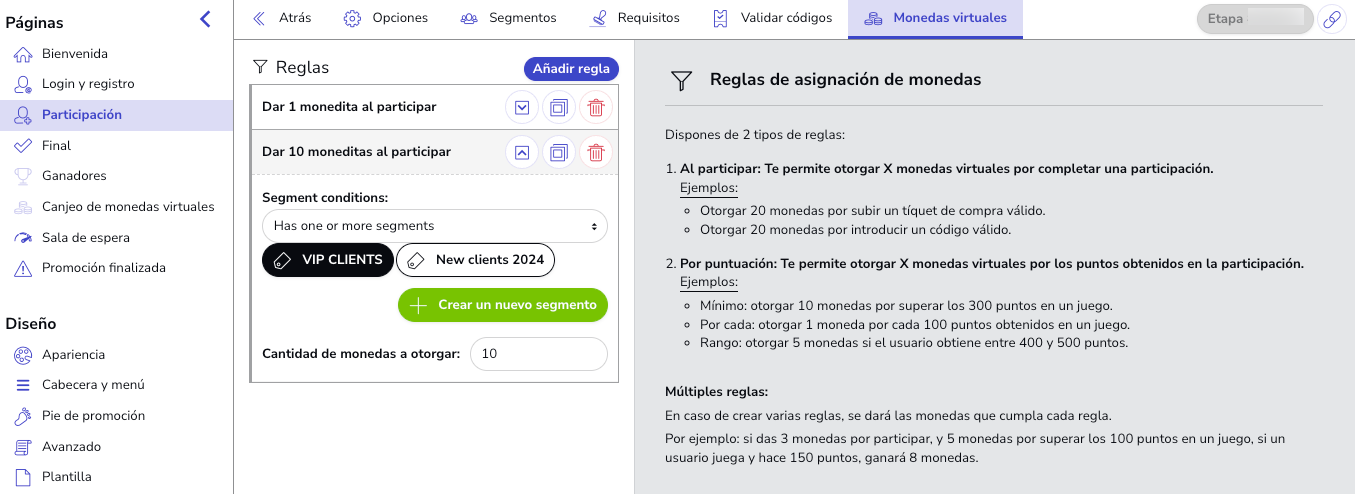Screen dimensions: 1355x494
Task: Toggle the VIP CLIENTS segment tag
Action: pos(327,260)
